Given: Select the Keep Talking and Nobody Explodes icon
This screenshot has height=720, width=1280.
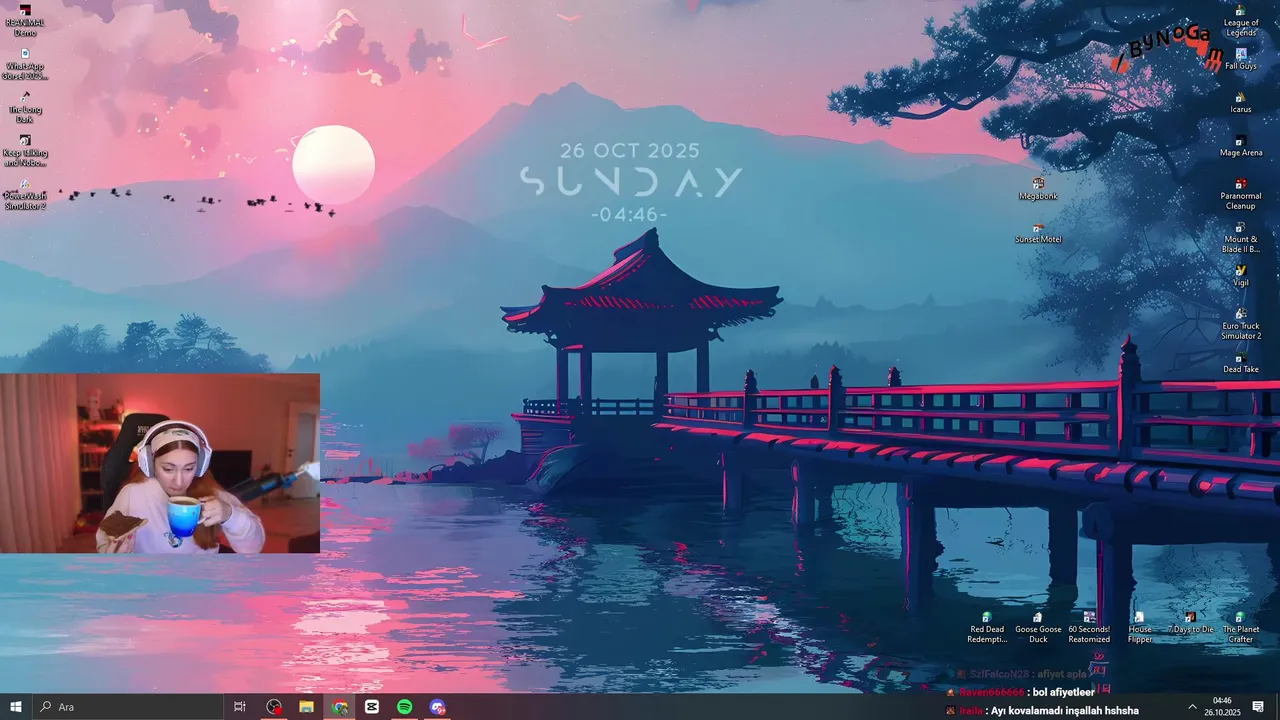Looking at the screenshot, I should pyautogui.click(x=25, y=151).
